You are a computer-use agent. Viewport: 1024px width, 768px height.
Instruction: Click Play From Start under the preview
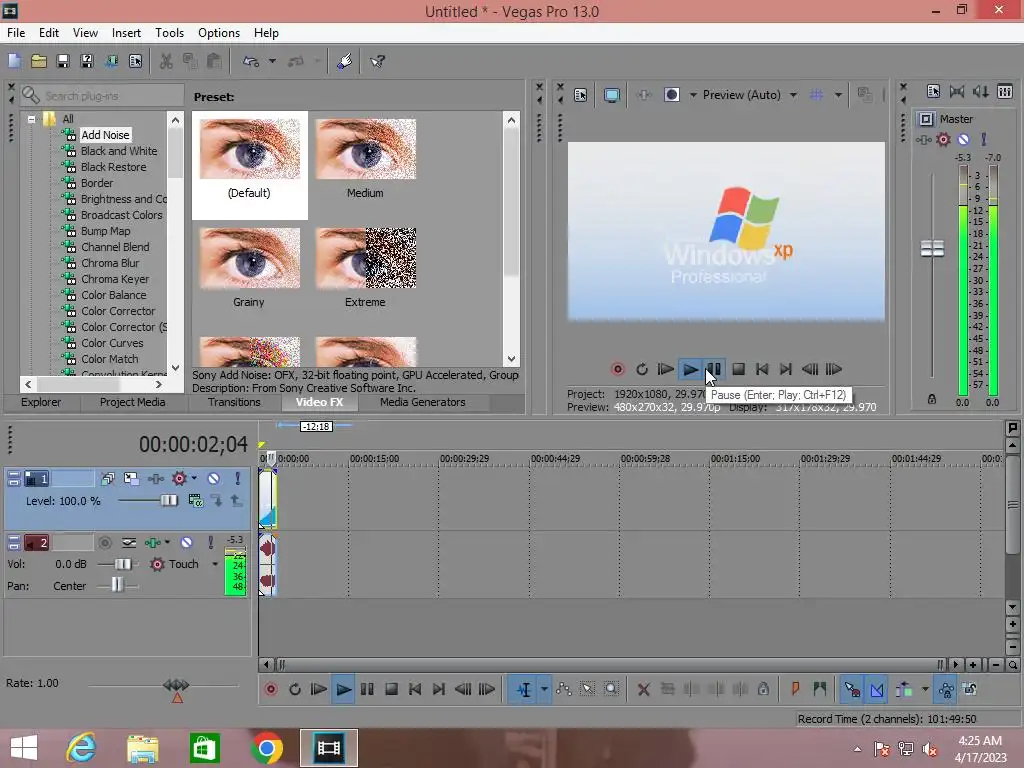(x=665, y=370)
